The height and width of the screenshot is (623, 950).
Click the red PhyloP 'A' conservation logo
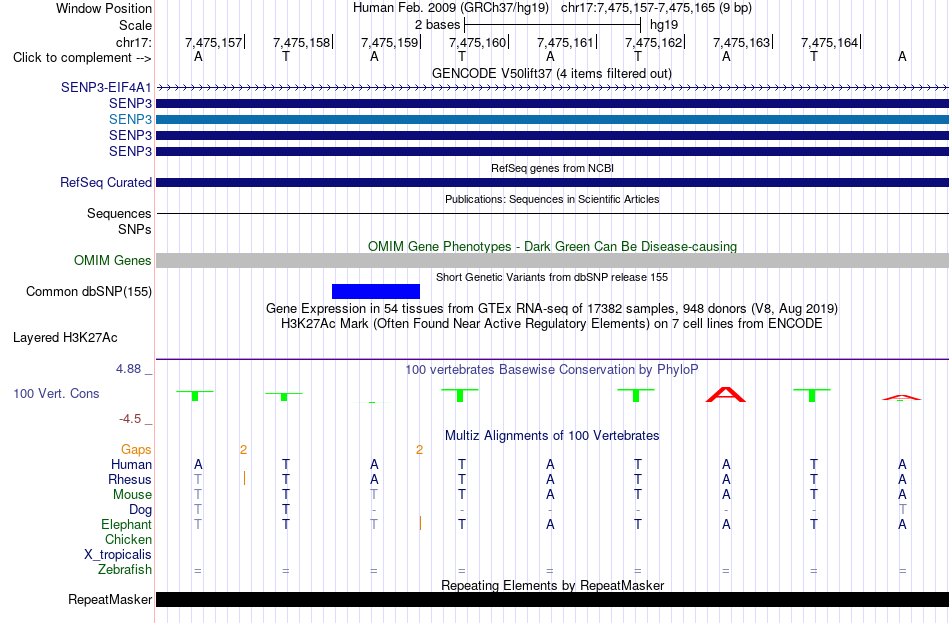[x=726, y=395]
